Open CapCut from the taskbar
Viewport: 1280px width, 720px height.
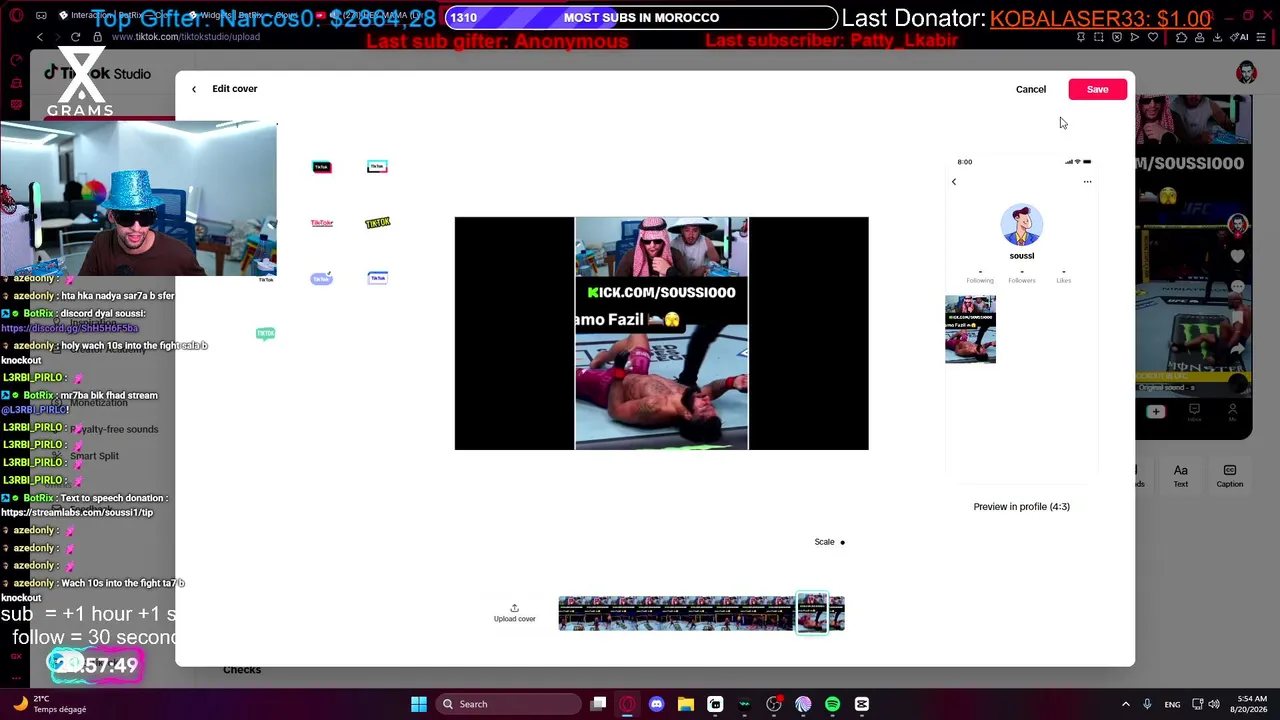[x=862, y=704]
